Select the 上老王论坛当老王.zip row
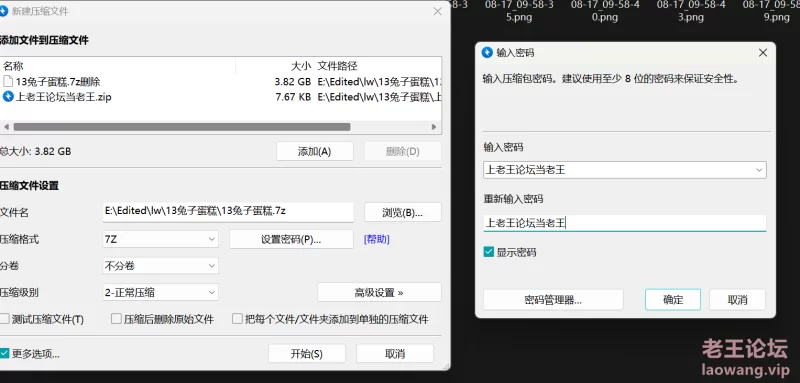Image resolution: width=800 pixels, height=383 pixels. pyautogui.click(x=221, y=96)
